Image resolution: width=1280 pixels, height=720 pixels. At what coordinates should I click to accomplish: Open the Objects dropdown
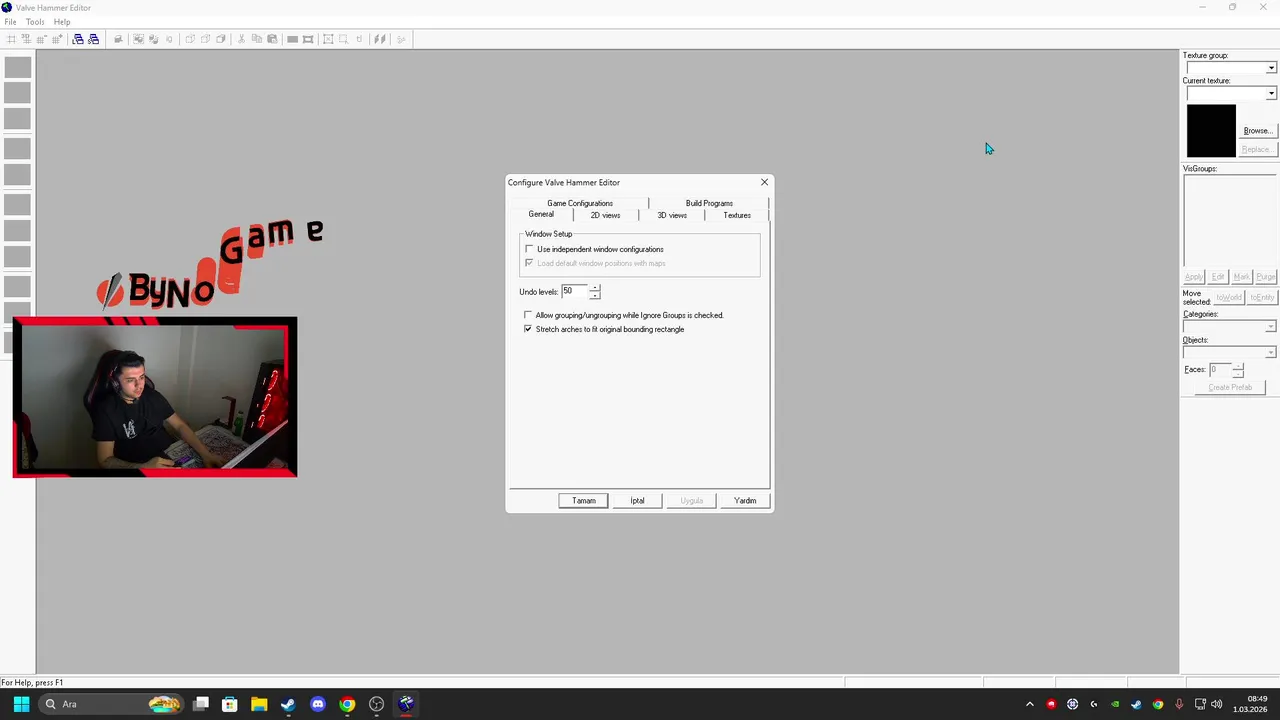[1271, 352]
